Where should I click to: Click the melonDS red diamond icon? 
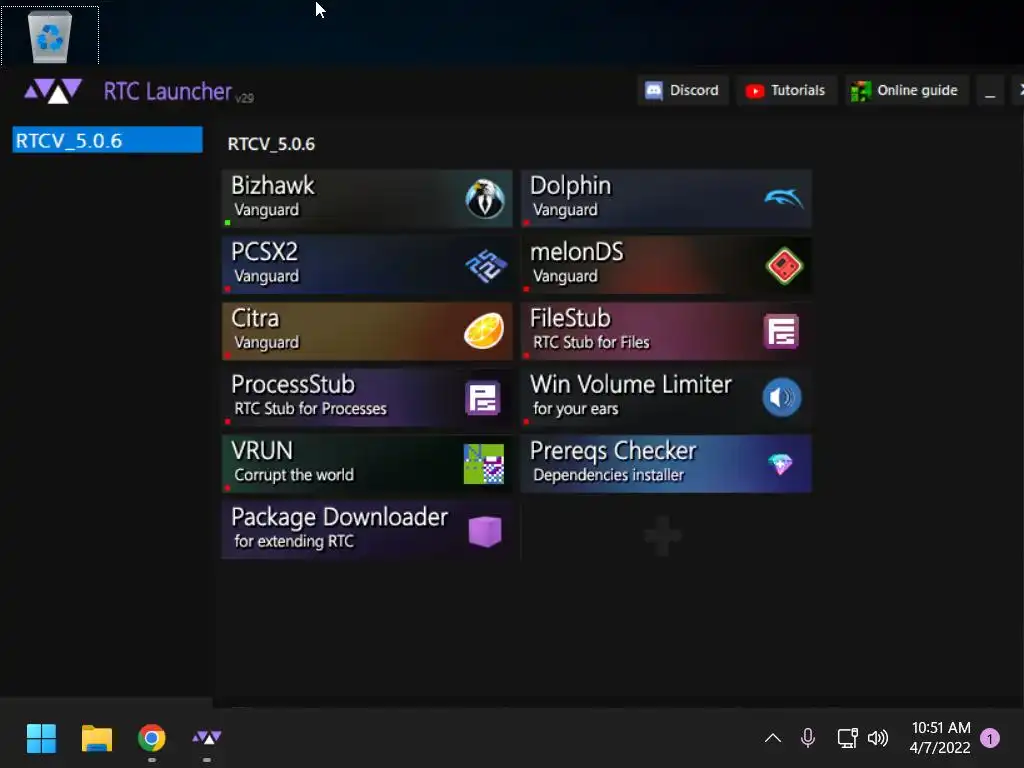pyautogui.click(x=784, y=266)
